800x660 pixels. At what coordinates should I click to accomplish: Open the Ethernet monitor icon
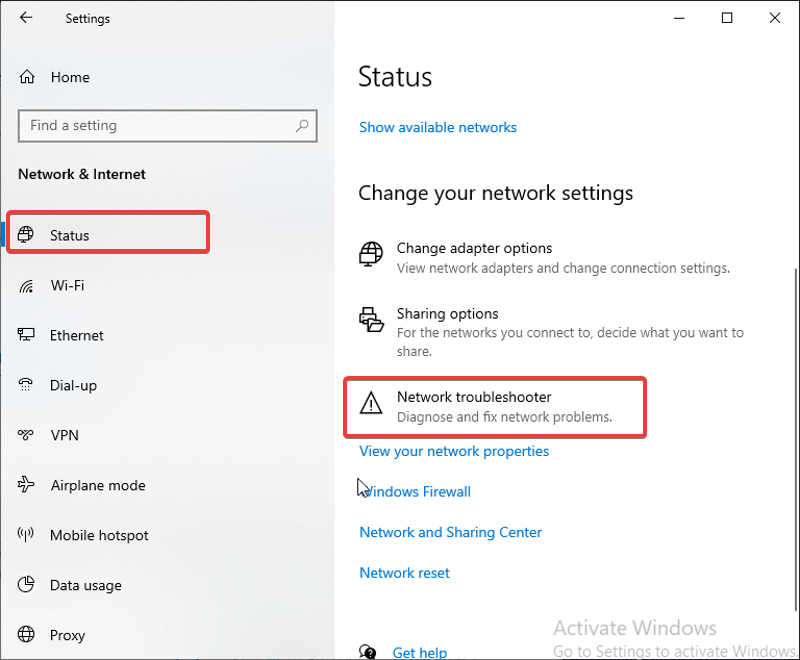pyautogui.click(x=26, y=335)
